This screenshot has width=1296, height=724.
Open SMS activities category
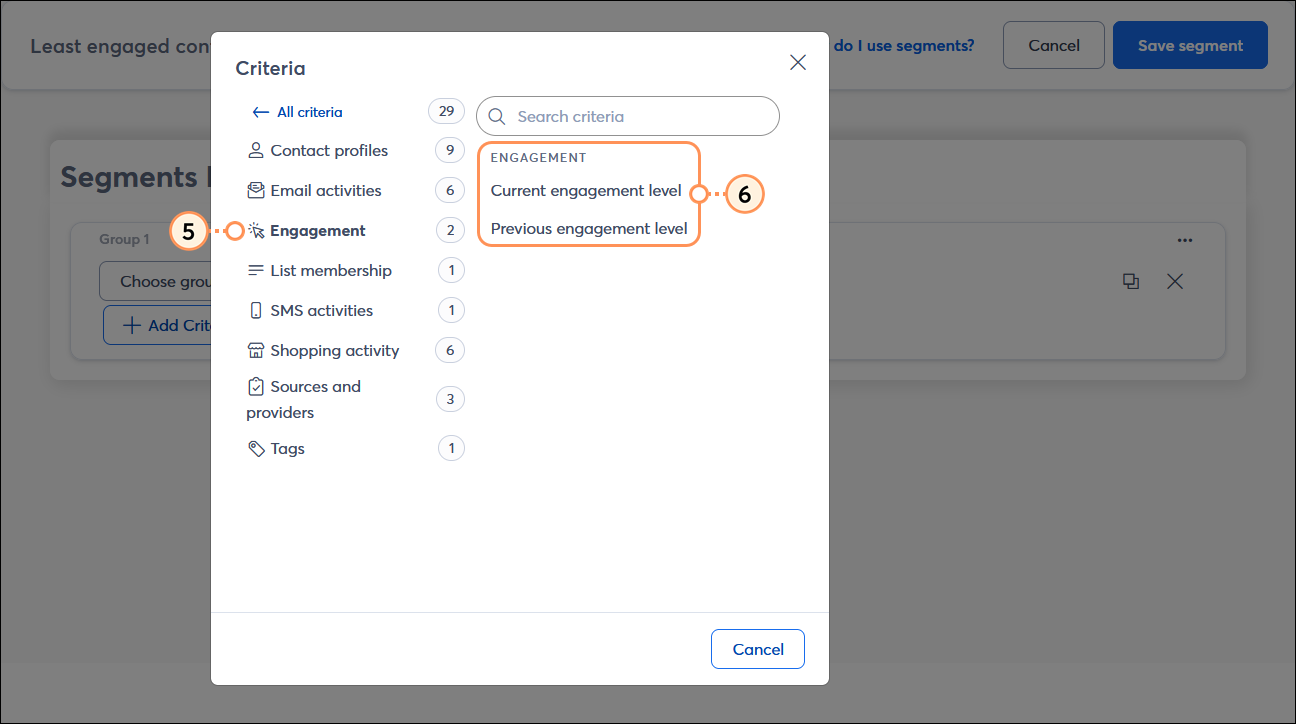click(321, 310)
